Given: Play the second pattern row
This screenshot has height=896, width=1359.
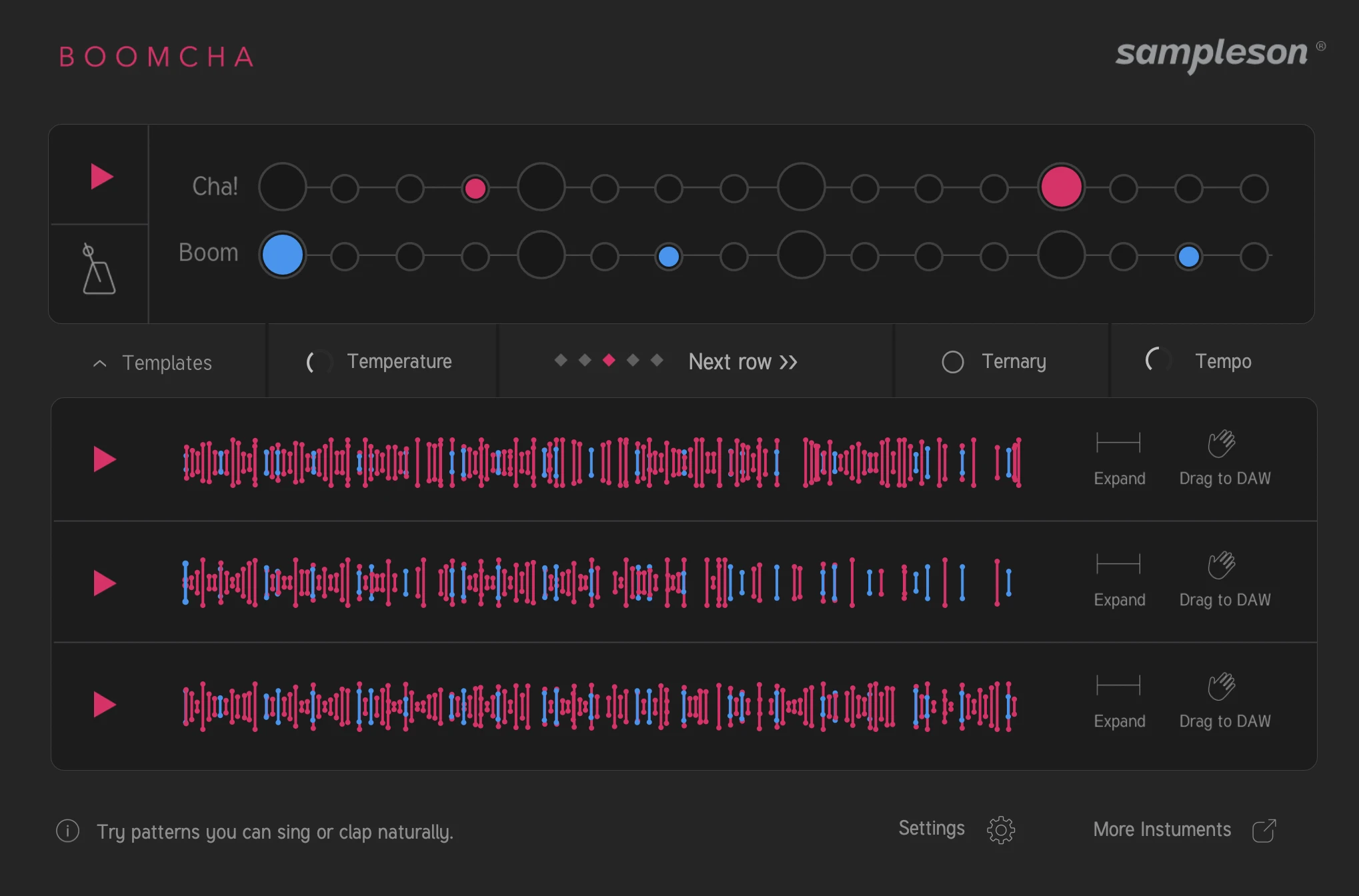Looking at the screenshot, I should coord(104,583).
